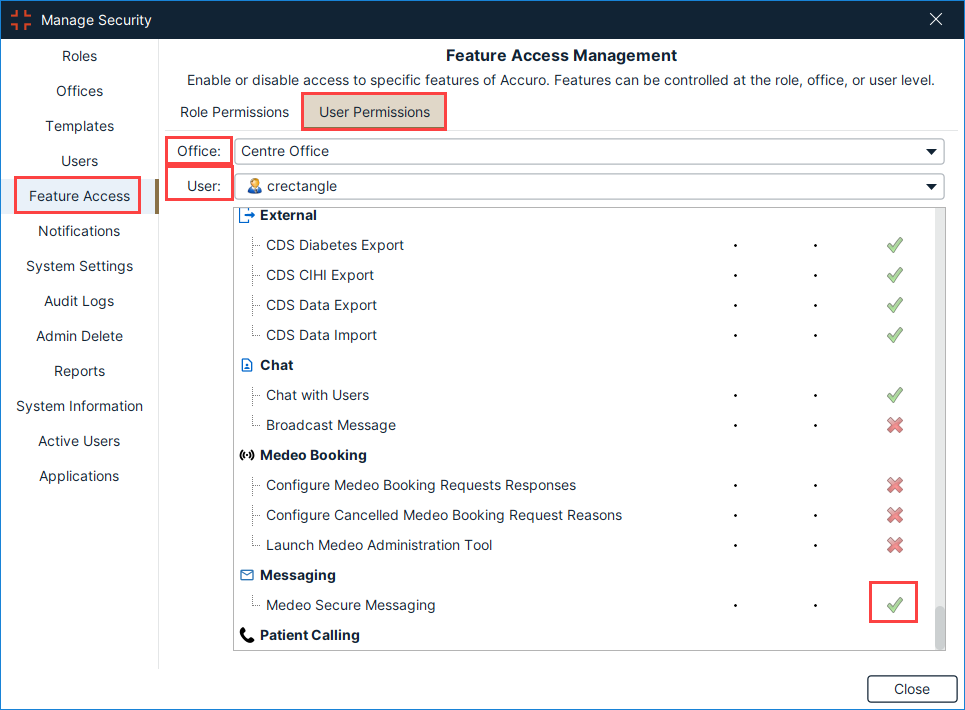Open the Office dropdown
This screenshot has width=965, height=710.
tap(590, 151)
